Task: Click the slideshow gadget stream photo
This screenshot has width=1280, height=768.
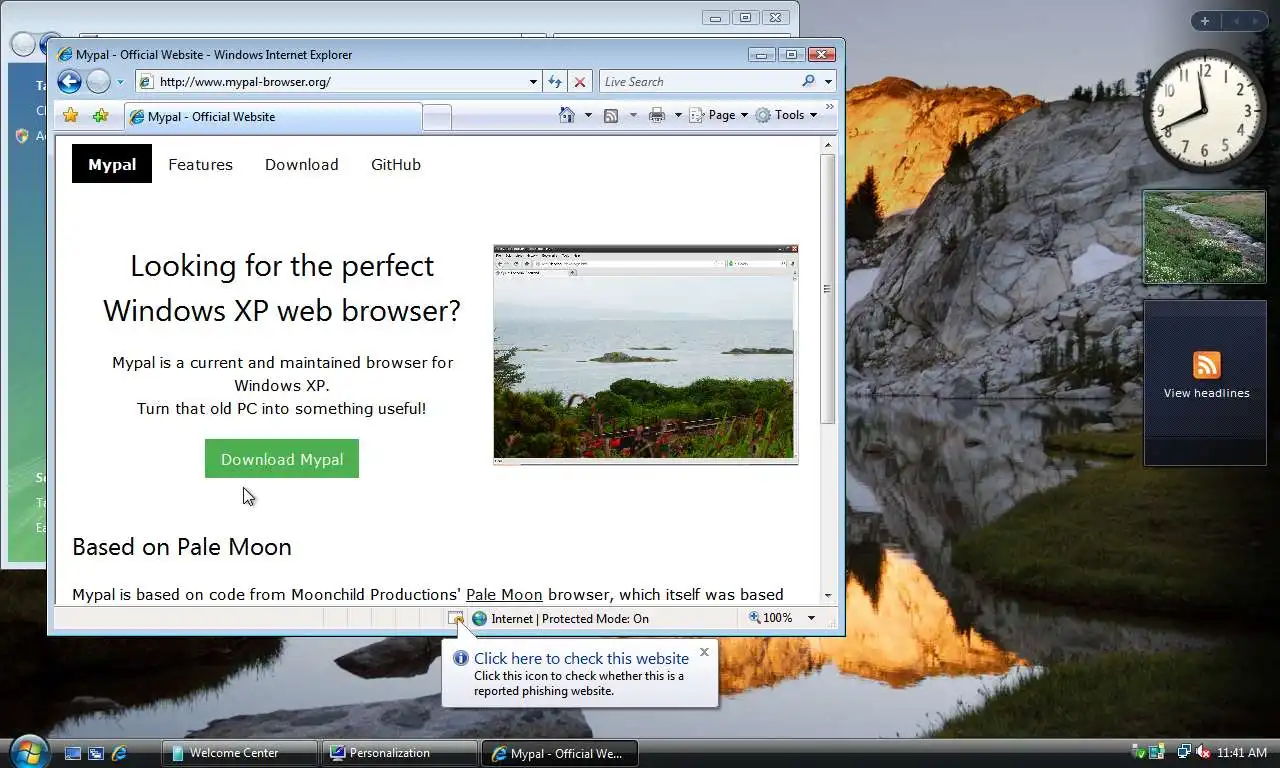Action: click(1204, 237)
